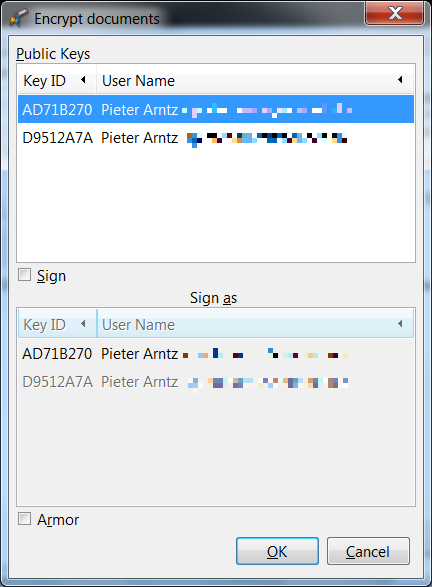Confirm encryption with OK button
This screenshot has height=587, width=432.
coord(277,551)
